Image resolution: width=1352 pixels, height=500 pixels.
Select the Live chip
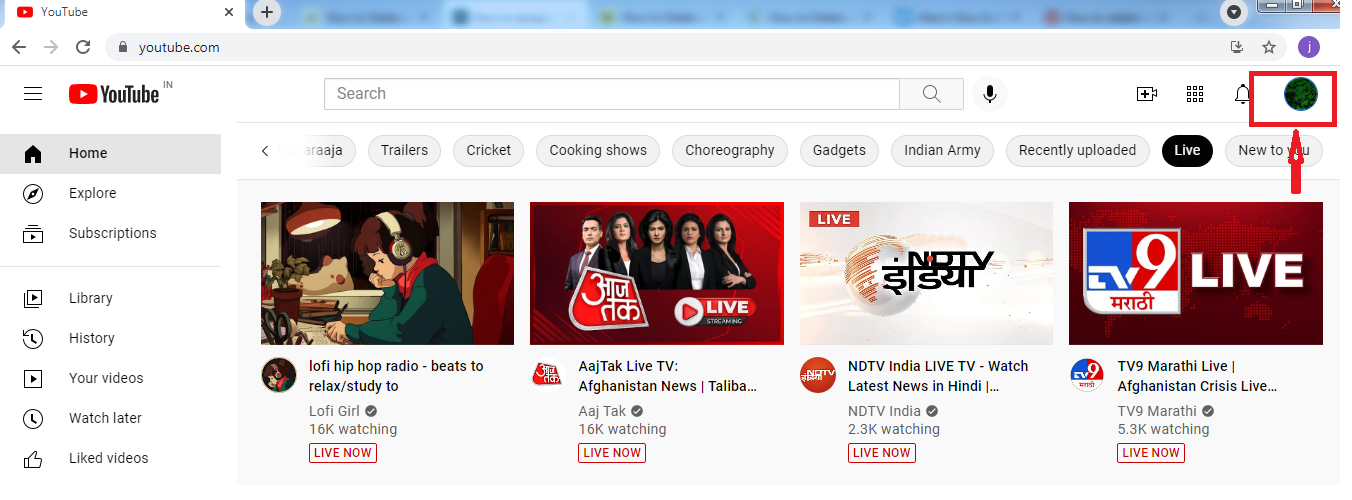(x=1187, y=151)
